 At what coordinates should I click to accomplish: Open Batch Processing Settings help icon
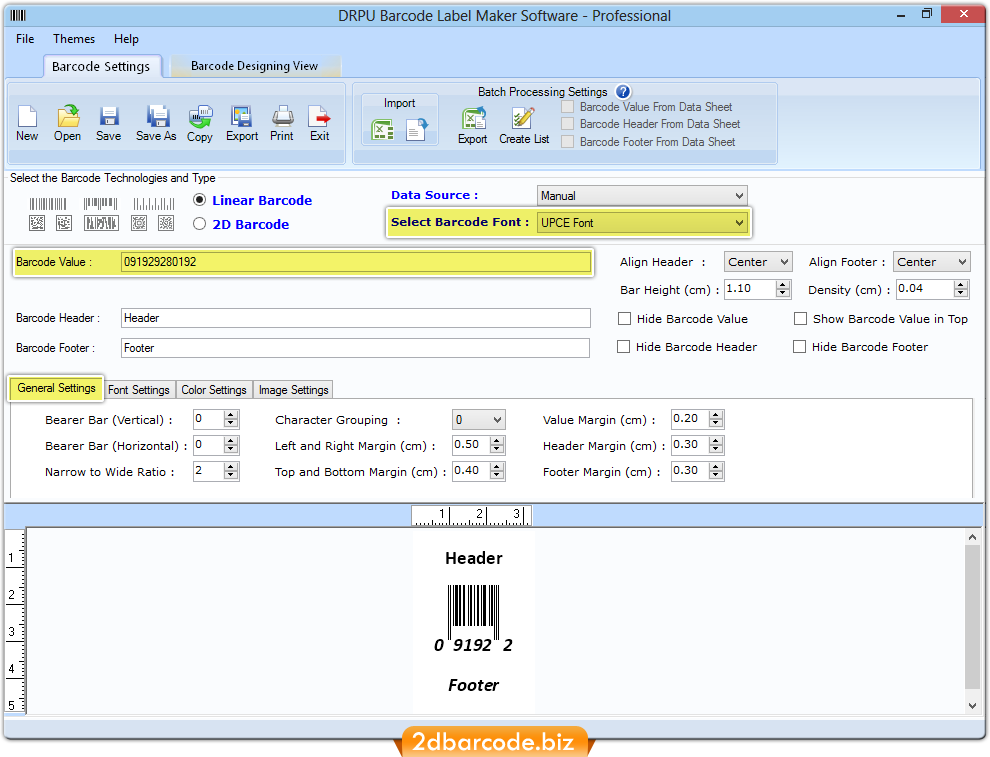[x=623, y=92]
